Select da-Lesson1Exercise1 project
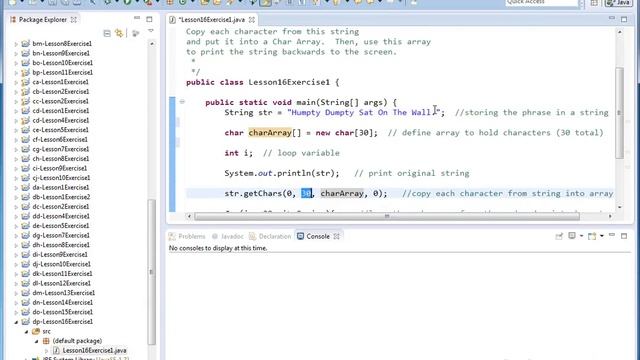 tap(60, 187)
